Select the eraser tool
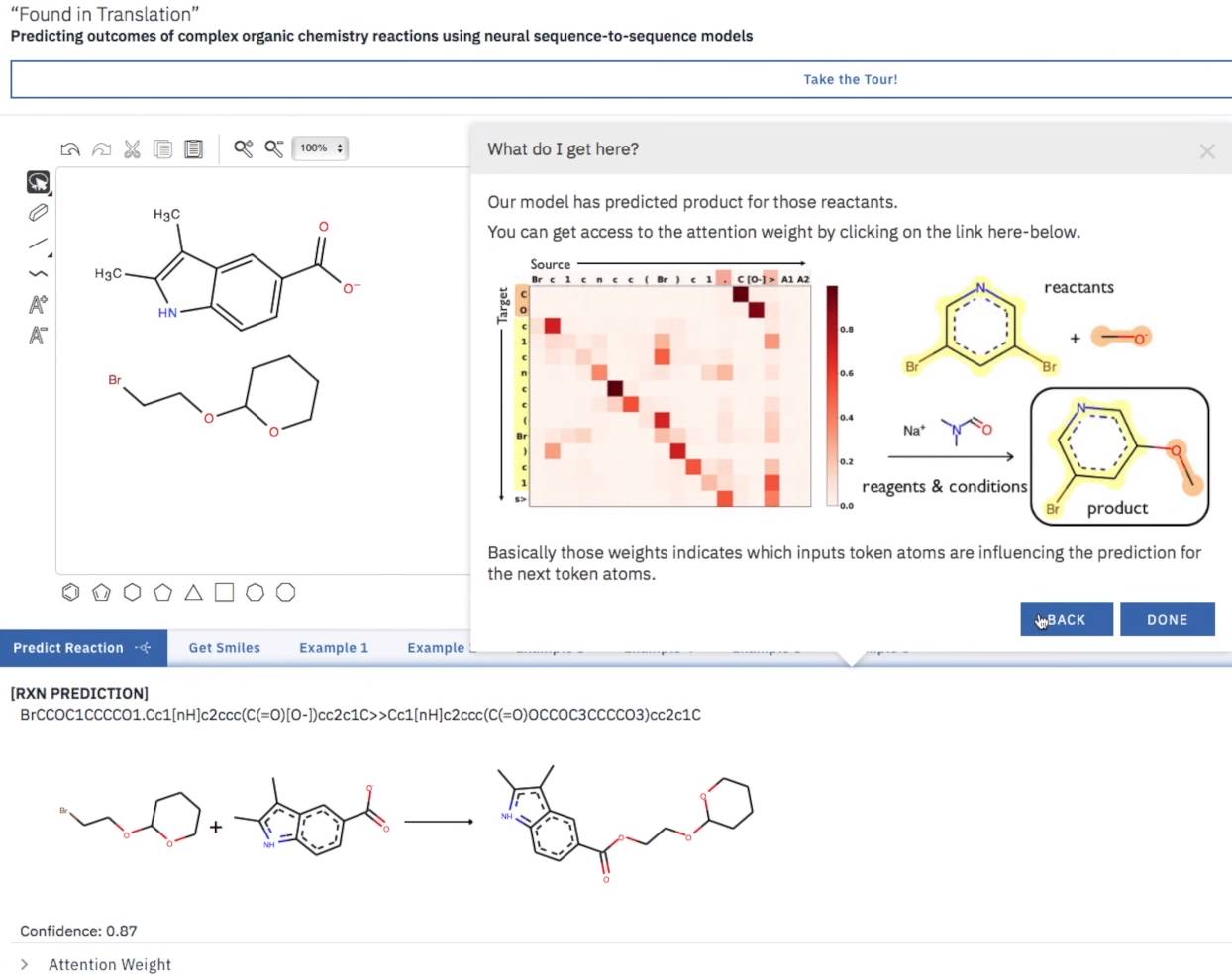Viewport: 1232px width, 980px height. pyautogui.click(x=38, y=213)
